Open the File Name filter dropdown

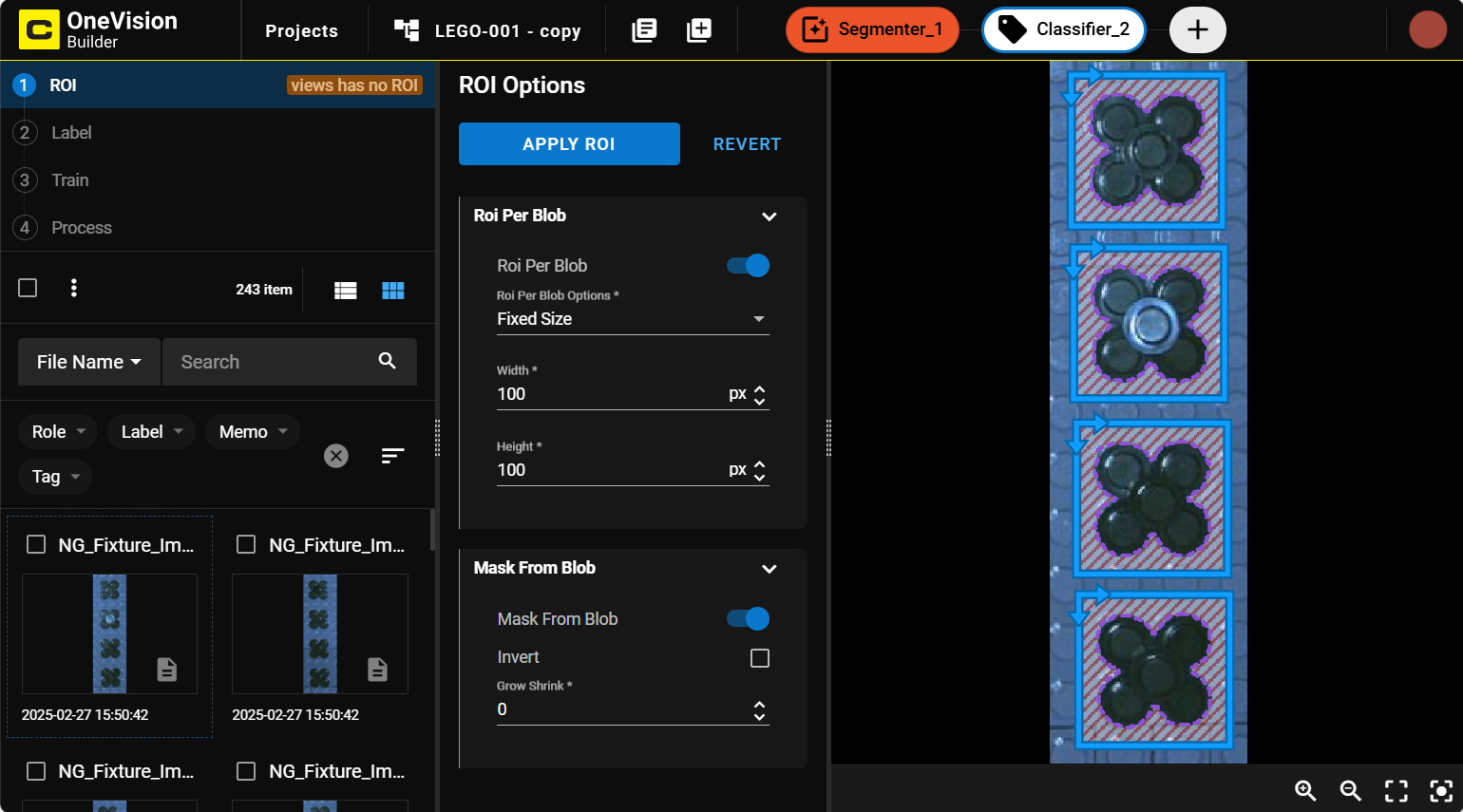89,362
